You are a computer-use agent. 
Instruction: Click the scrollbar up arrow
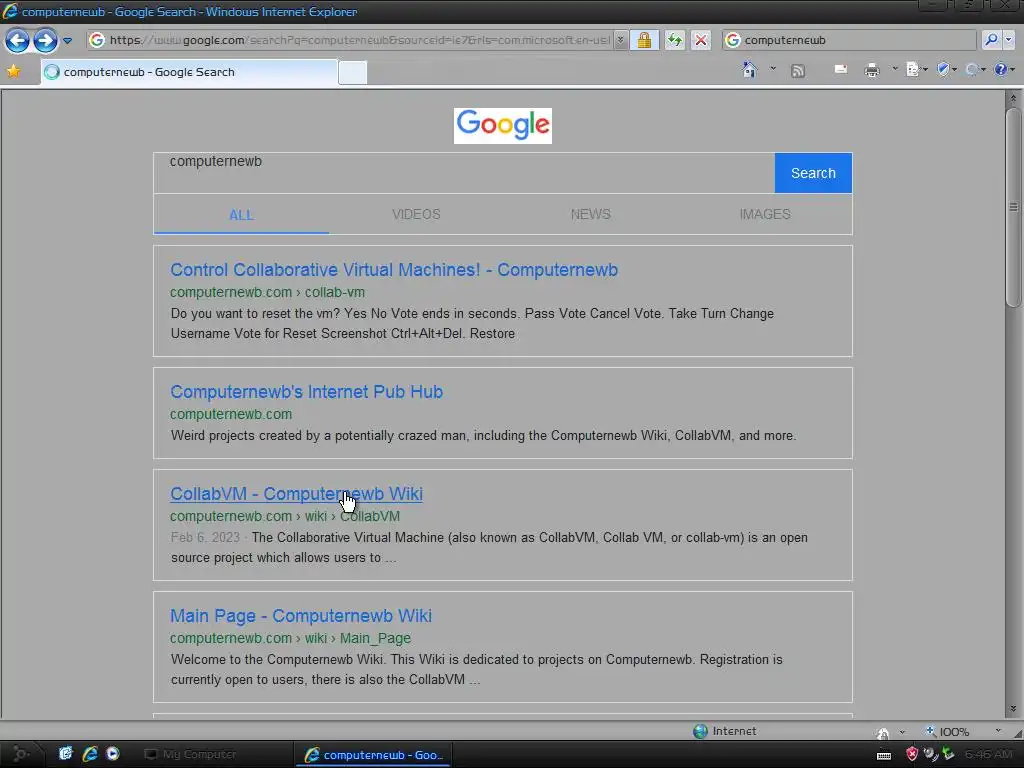(x=1013, y=98)
